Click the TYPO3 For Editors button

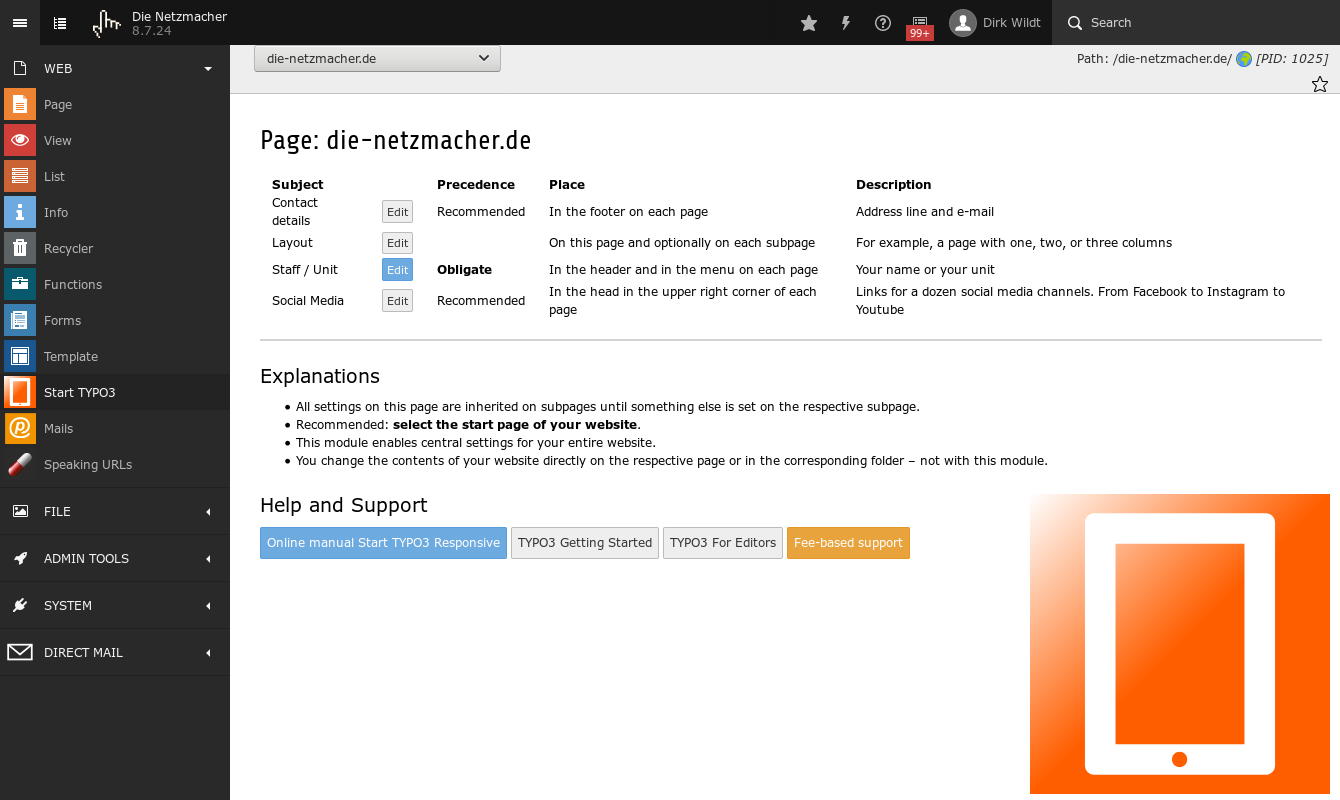coord(723,543)
